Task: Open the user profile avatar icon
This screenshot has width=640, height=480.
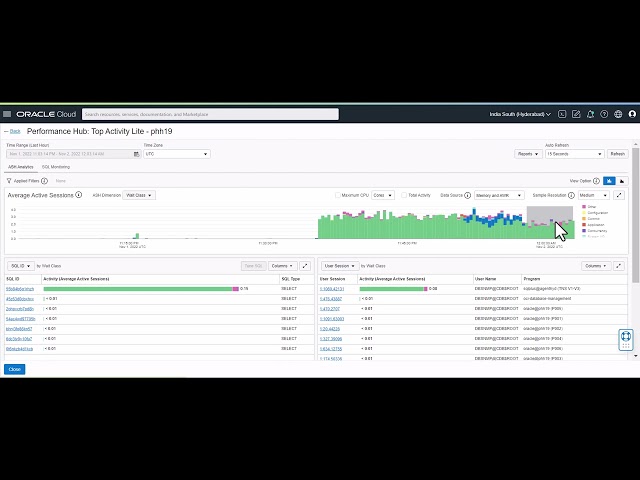Action: [632, 114]
